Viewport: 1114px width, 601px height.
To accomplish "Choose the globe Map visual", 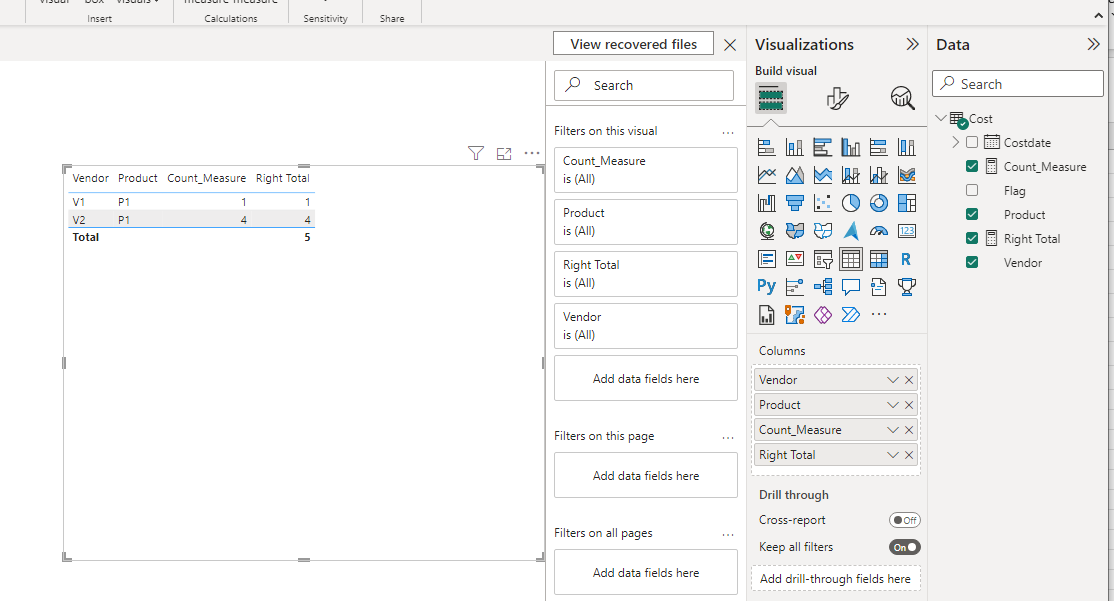I will pos(767,231).
